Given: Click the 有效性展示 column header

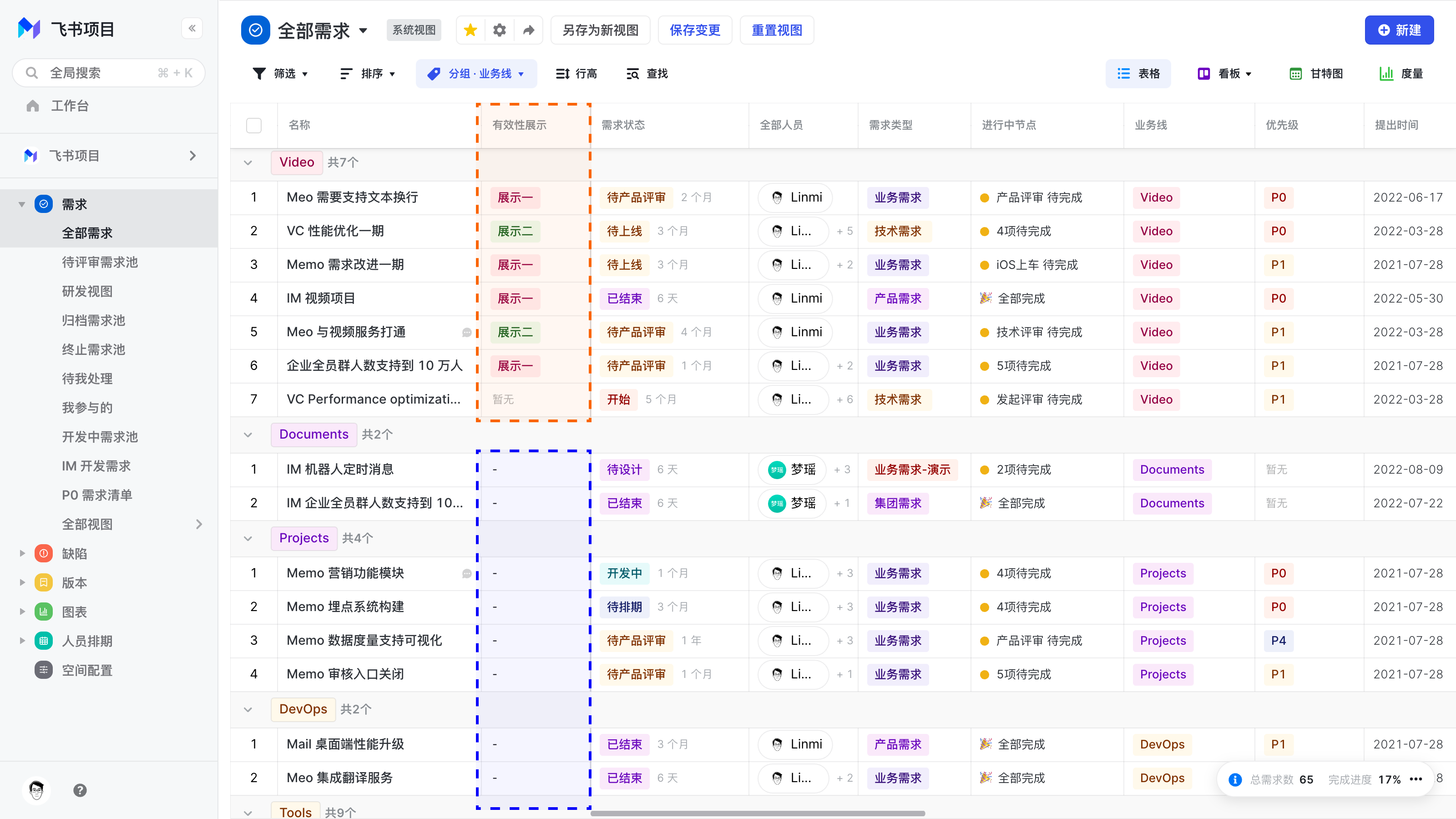Looking at the screenshot, I should (x=520, y=125).
